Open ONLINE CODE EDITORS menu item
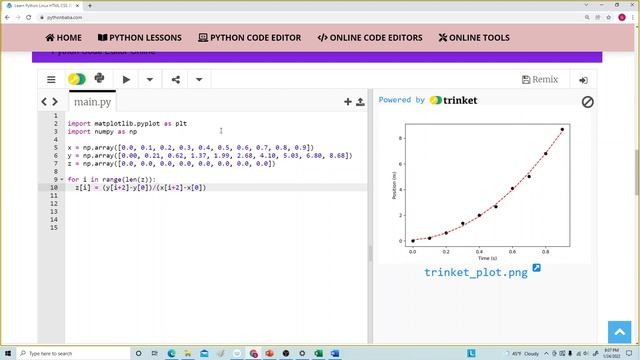The height and width of the screenshot is (360, 640). click(370, 38)
